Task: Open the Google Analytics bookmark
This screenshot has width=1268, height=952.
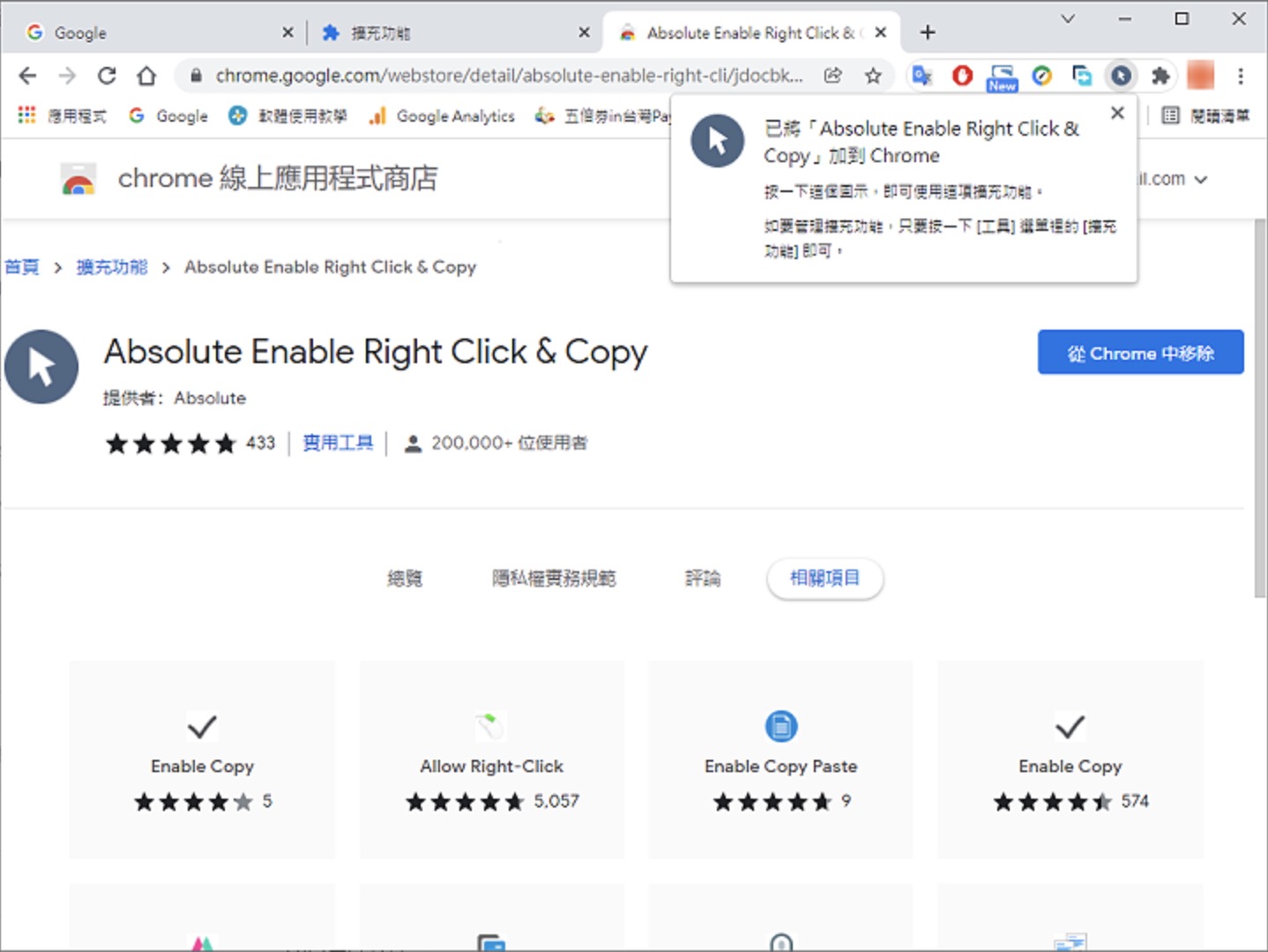Action: 442,115
